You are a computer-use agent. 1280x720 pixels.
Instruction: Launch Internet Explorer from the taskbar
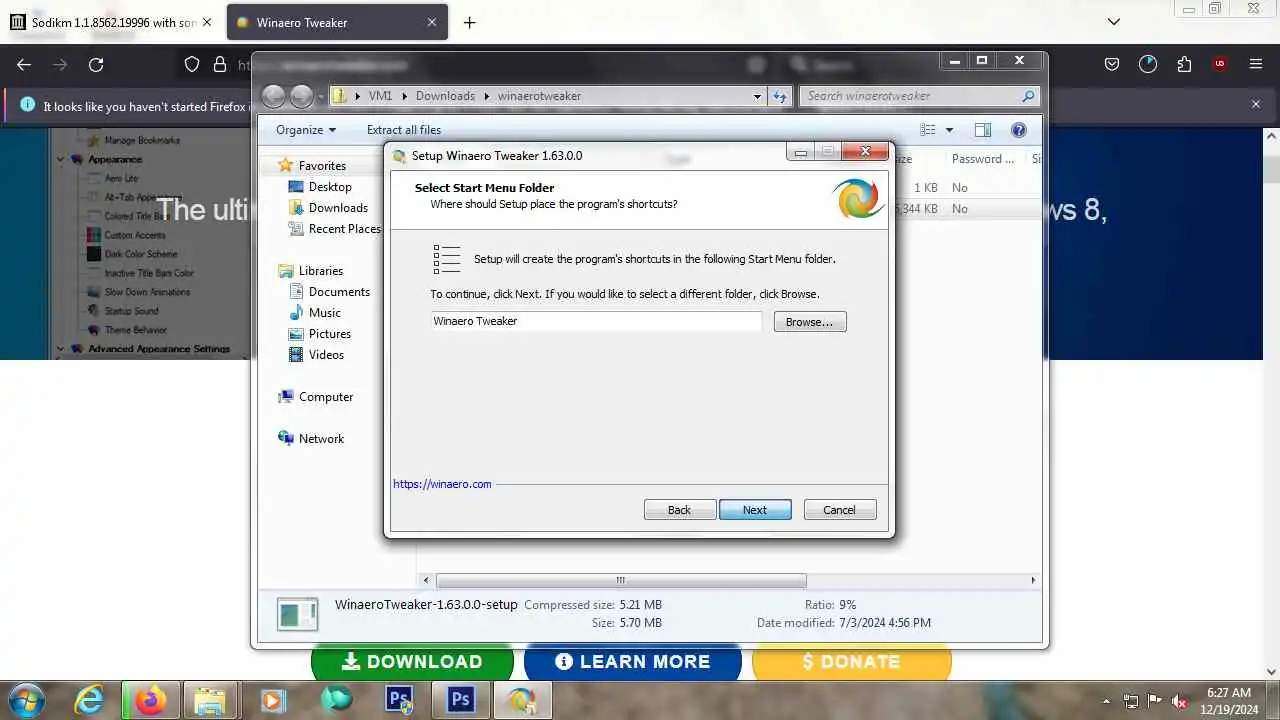[x=89, y=700]
